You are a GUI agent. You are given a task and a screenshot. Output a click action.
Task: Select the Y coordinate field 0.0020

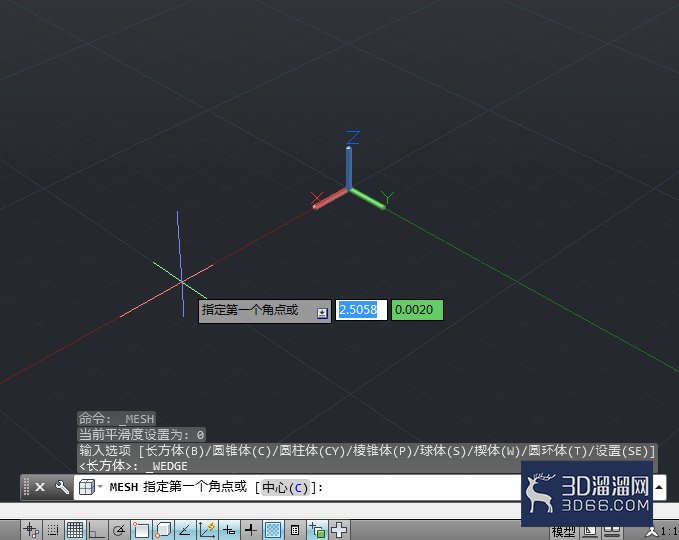coord(417,310)
